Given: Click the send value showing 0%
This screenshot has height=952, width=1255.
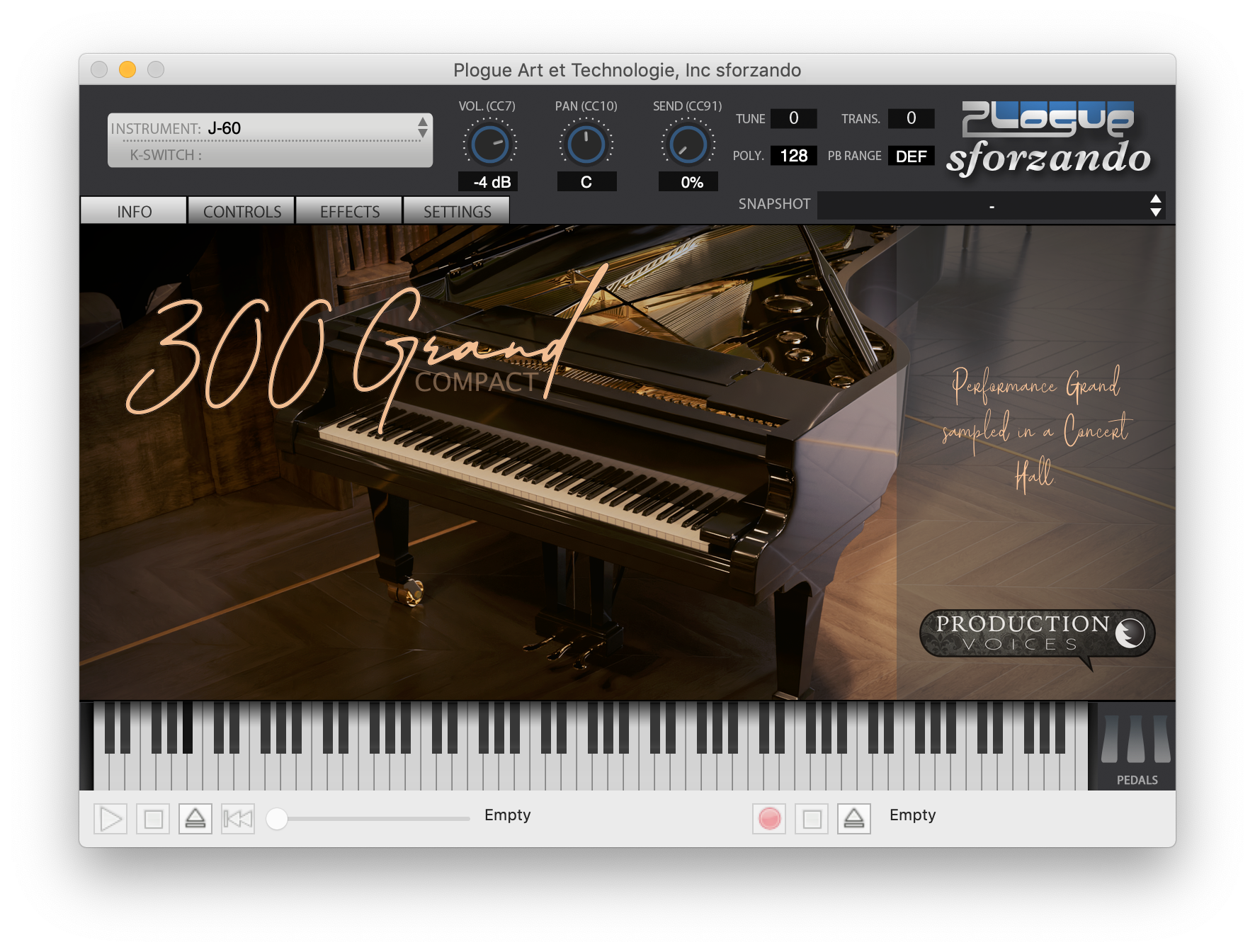Looking at the screenshot, I should [688, 182].
